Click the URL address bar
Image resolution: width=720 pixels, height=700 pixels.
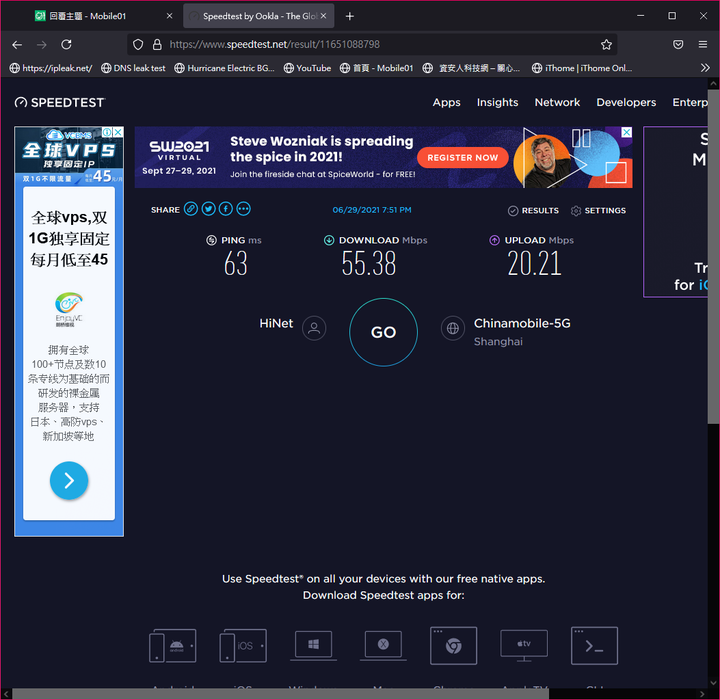pyautogui.click(x=372, y=45)
